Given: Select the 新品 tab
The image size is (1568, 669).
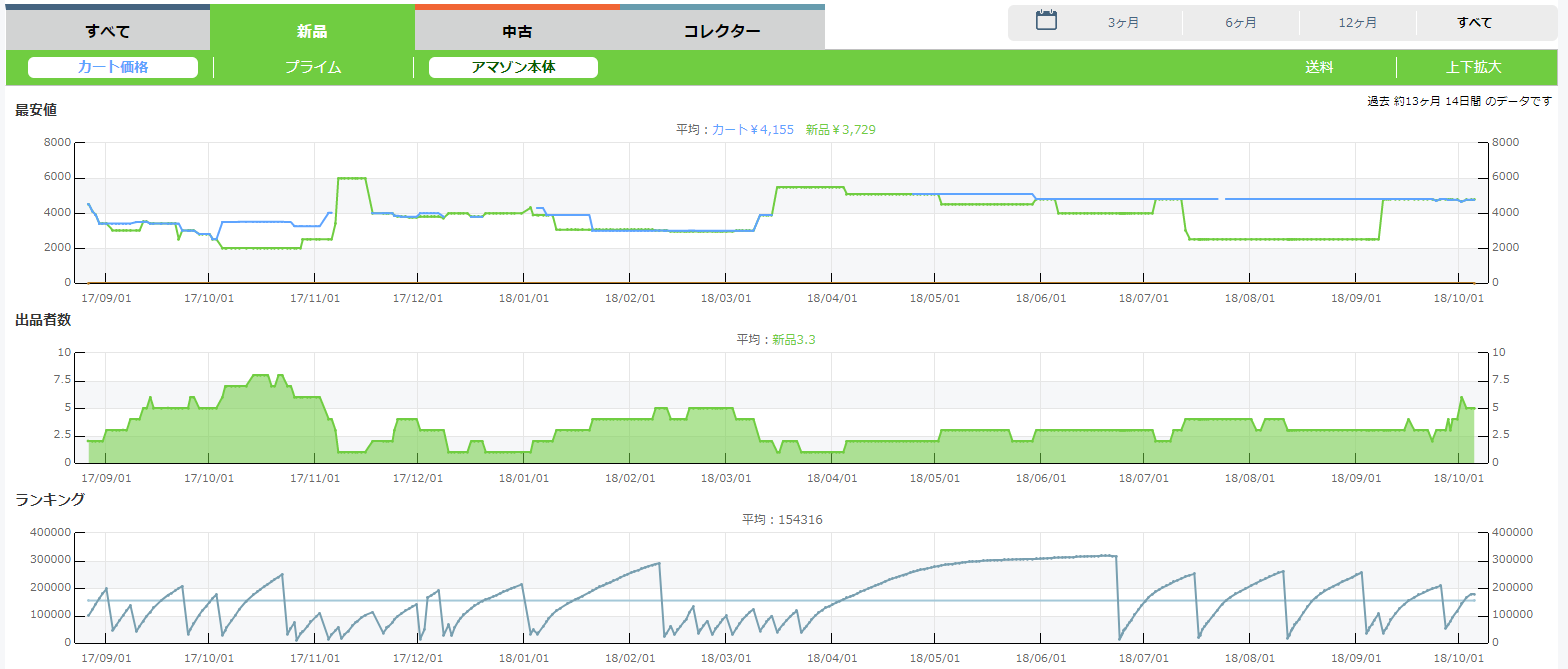Looking at the screenshot, I should pyautogui.click(x=312, y=30).
